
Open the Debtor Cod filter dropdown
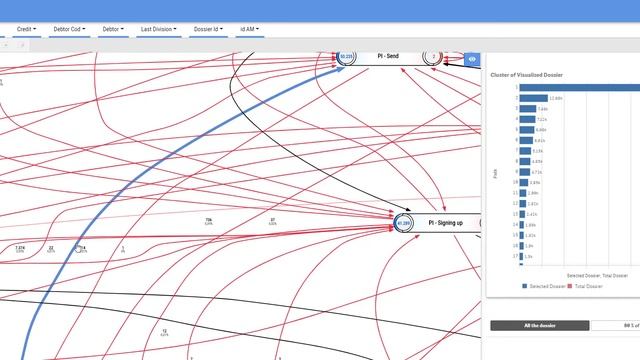click(x=69, y=29)
